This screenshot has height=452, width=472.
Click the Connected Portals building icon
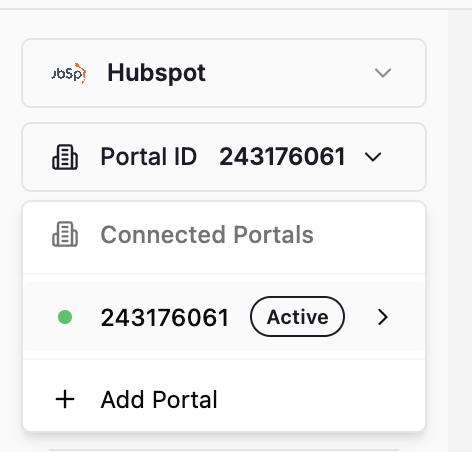coord(65,234)
